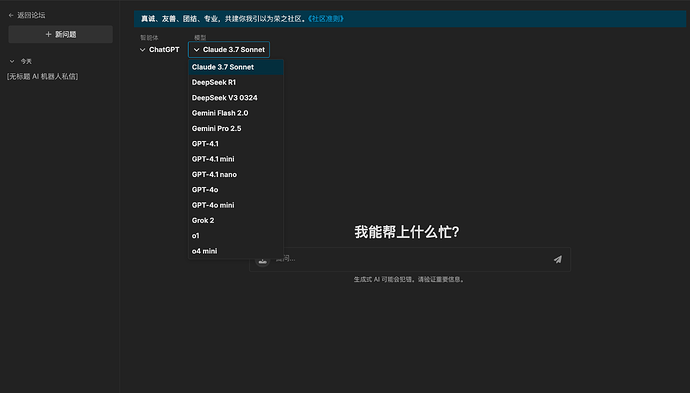This screenshot has width=690, height=393.
Task: Collapse the 今天 section chevron
Action: (x=12, y=61)
